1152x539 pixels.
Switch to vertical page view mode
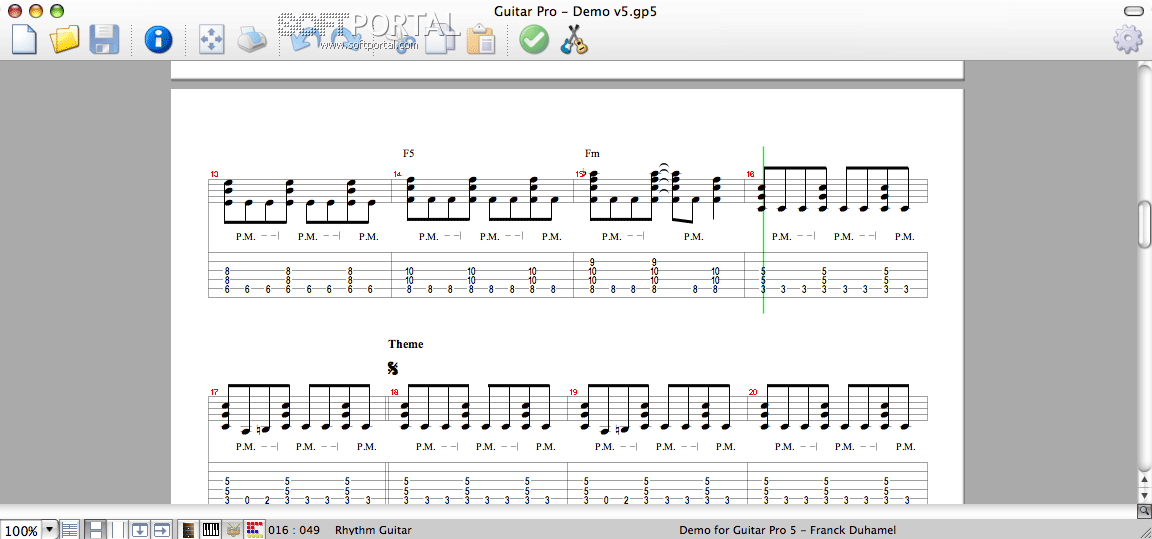95,529
